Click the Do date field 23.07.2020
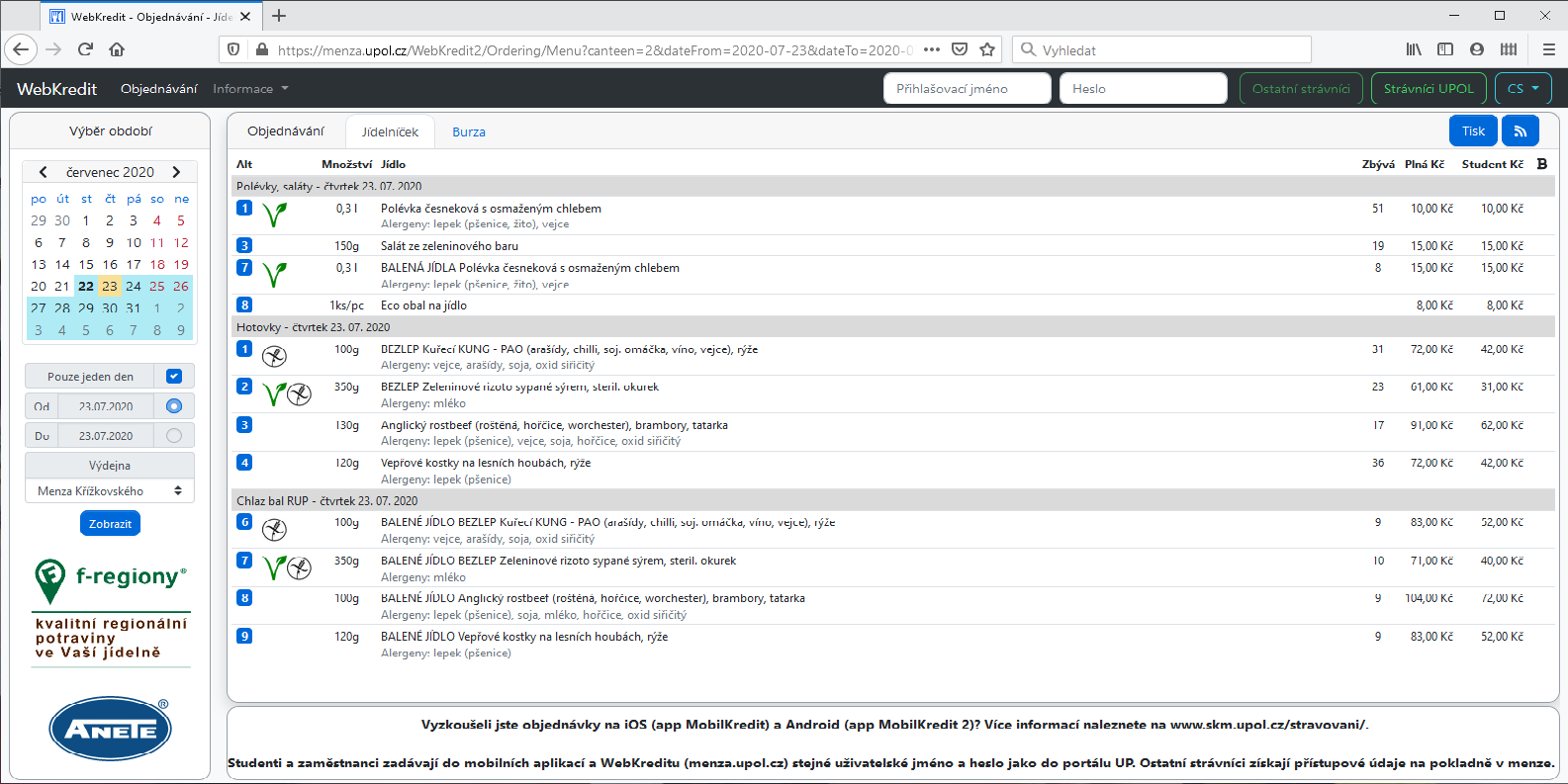This screenshot has height=784, width=1568. (106, 436)
